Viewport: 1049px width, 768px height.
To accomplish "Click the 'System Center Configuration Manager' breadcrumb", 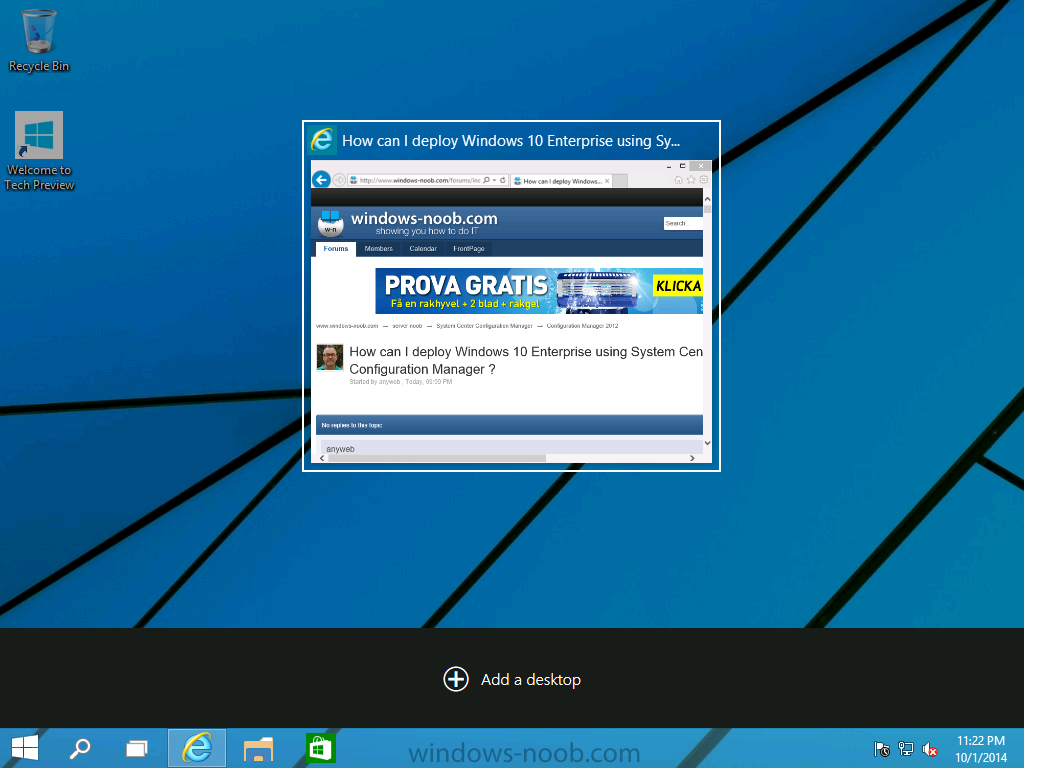I will tap(484, 326).
